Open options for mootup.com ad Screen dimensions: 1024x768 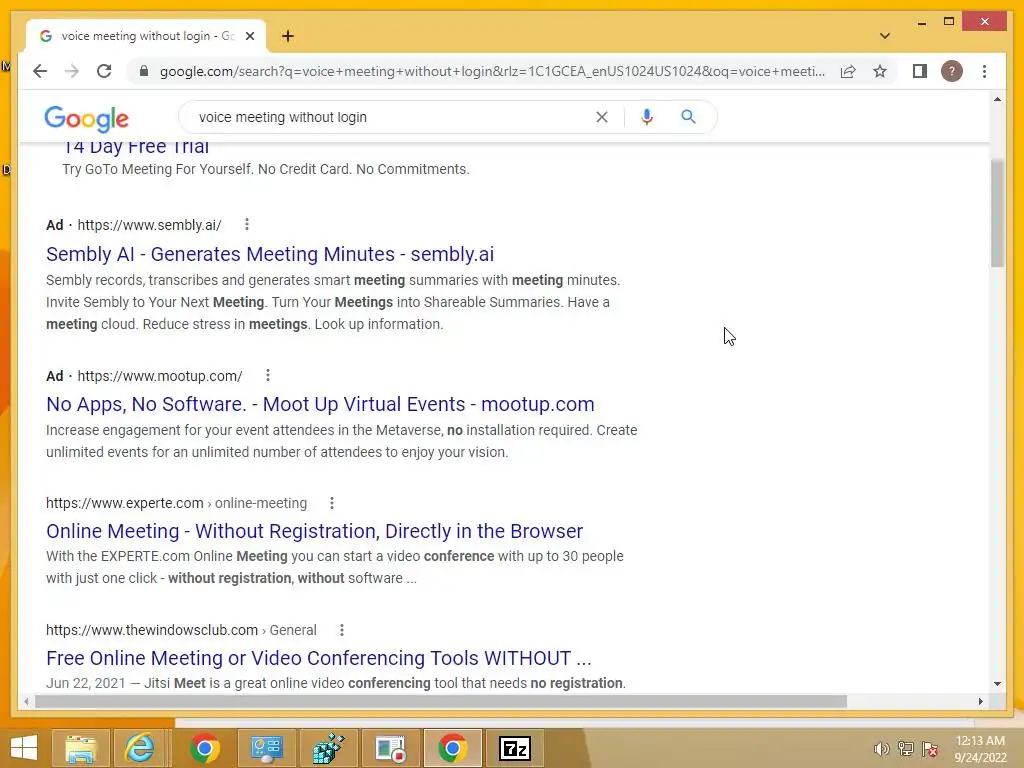(267, 376)
